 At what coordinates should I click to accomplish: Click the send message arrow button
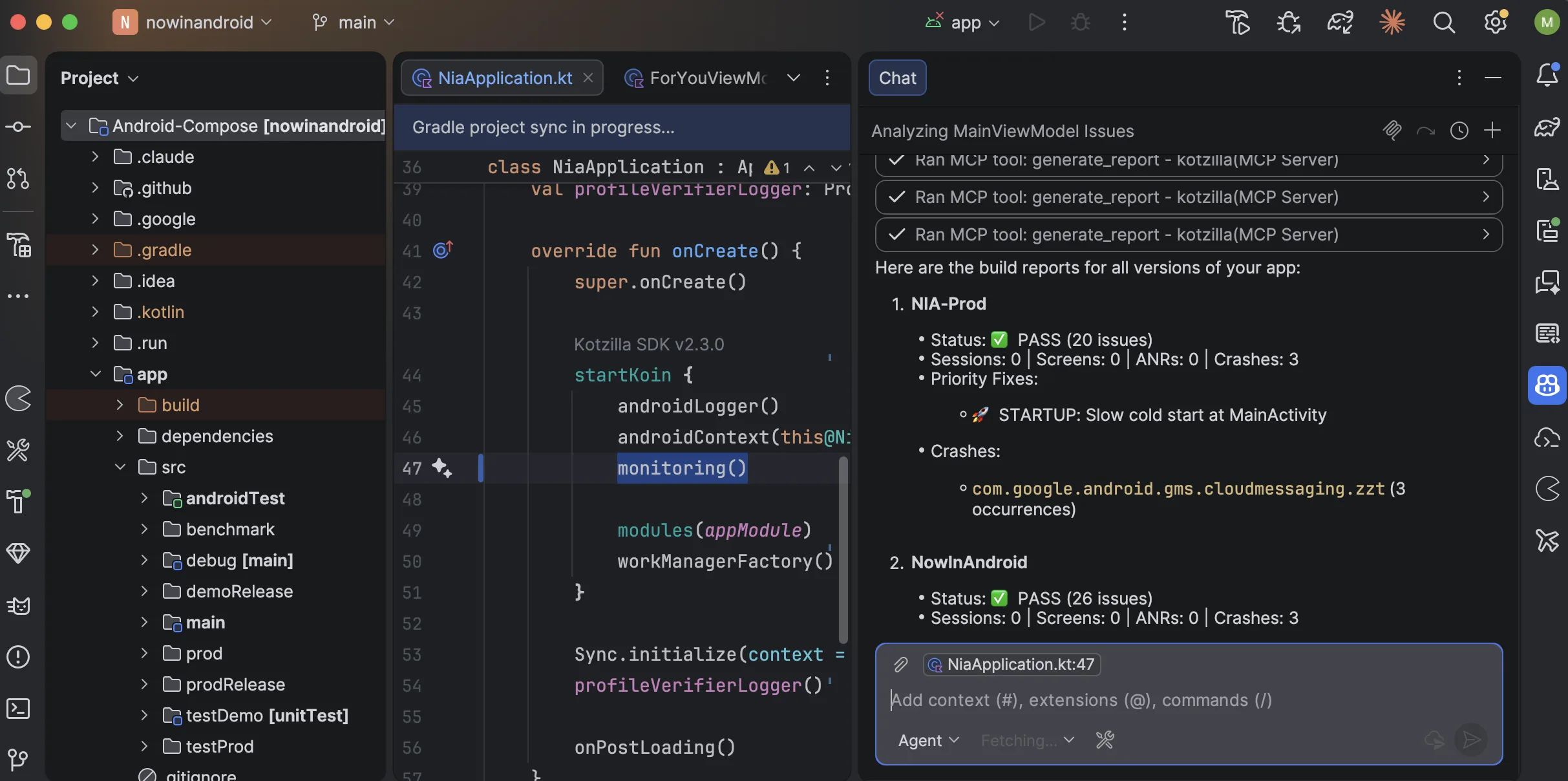1471,740
